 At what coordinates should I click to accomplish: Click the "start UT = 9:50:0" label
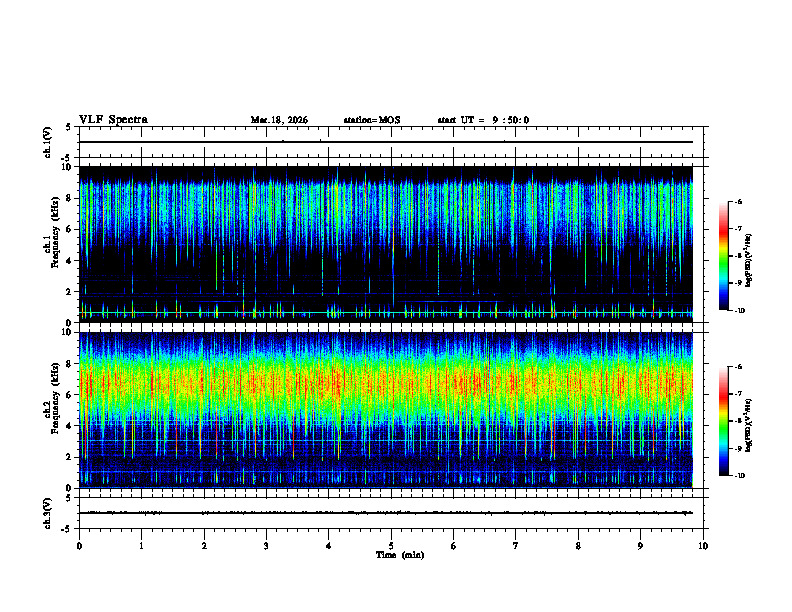click(x=483, y=120)
